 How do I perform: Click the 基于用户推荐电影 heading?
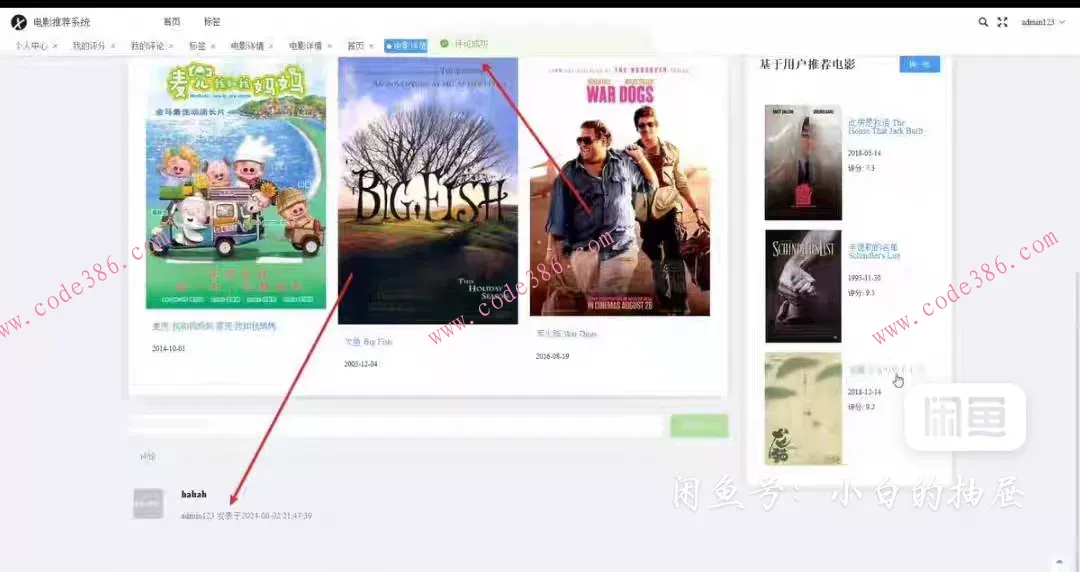point(807,64)
